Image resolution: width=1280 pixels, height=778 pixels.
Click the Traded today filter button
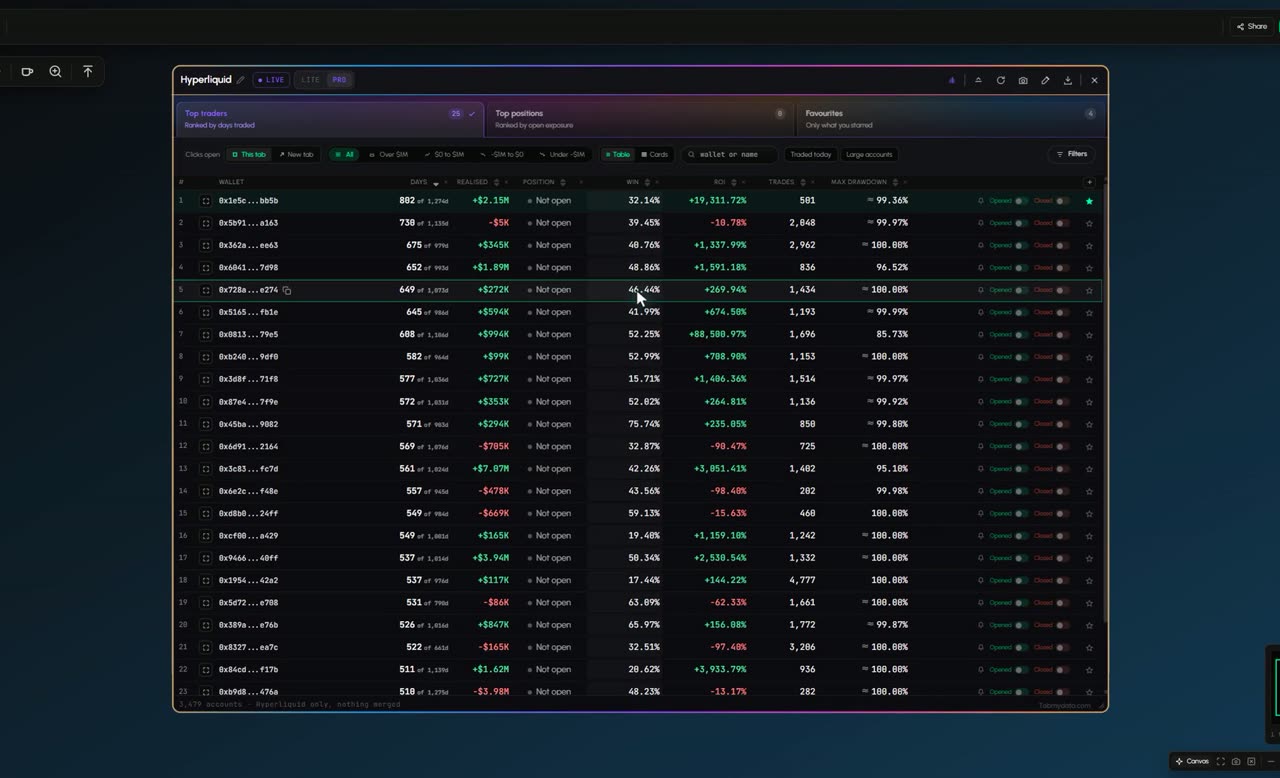pos(810,155)
